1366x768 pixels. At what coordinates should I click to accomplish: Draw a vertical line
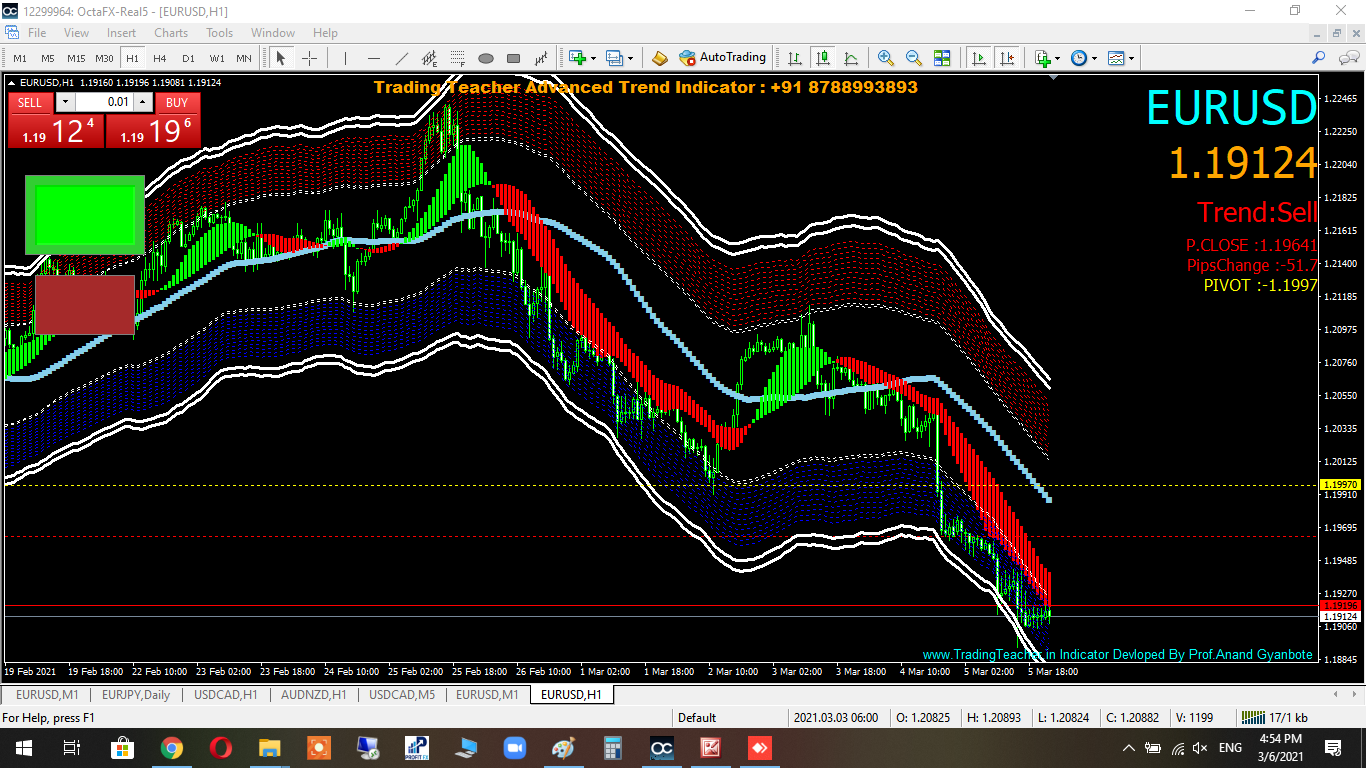pyautogui.click(x=345, y=58)
